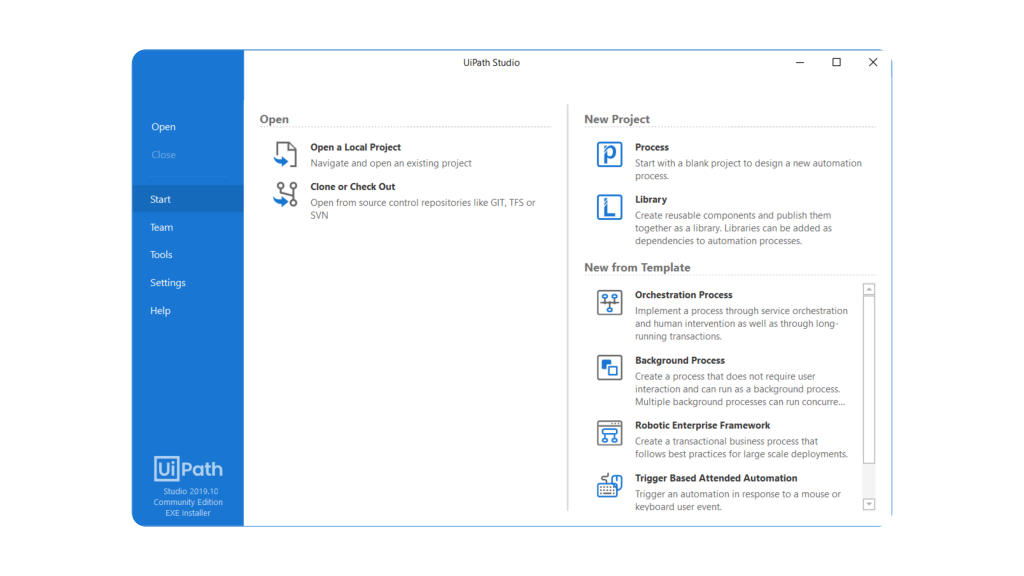1024x576 pixels.
Task: Select the Library project icon
Action: click(609, 207)
